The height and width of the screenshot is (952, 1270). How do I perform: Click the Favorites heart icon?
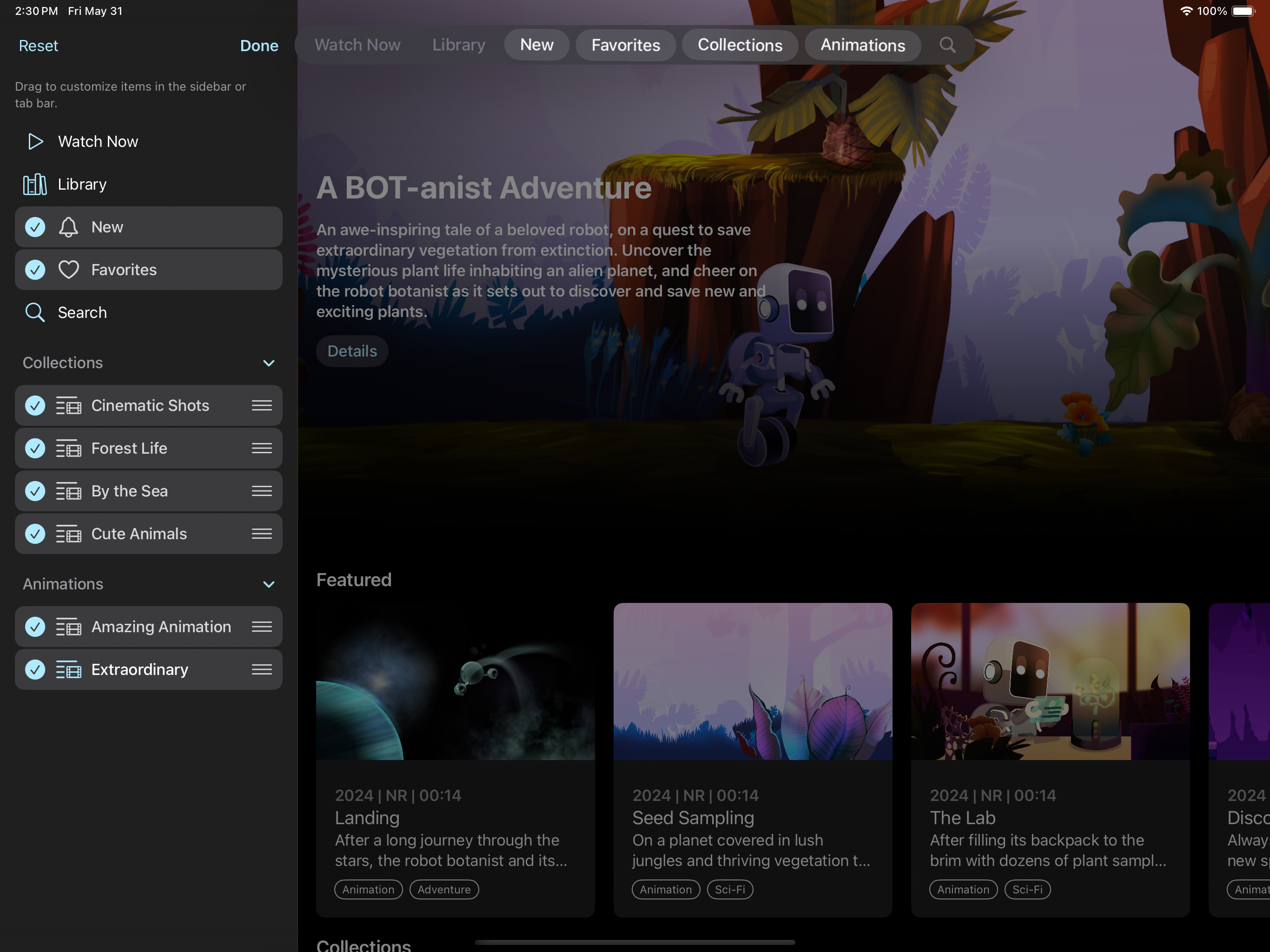coord(68,270)
